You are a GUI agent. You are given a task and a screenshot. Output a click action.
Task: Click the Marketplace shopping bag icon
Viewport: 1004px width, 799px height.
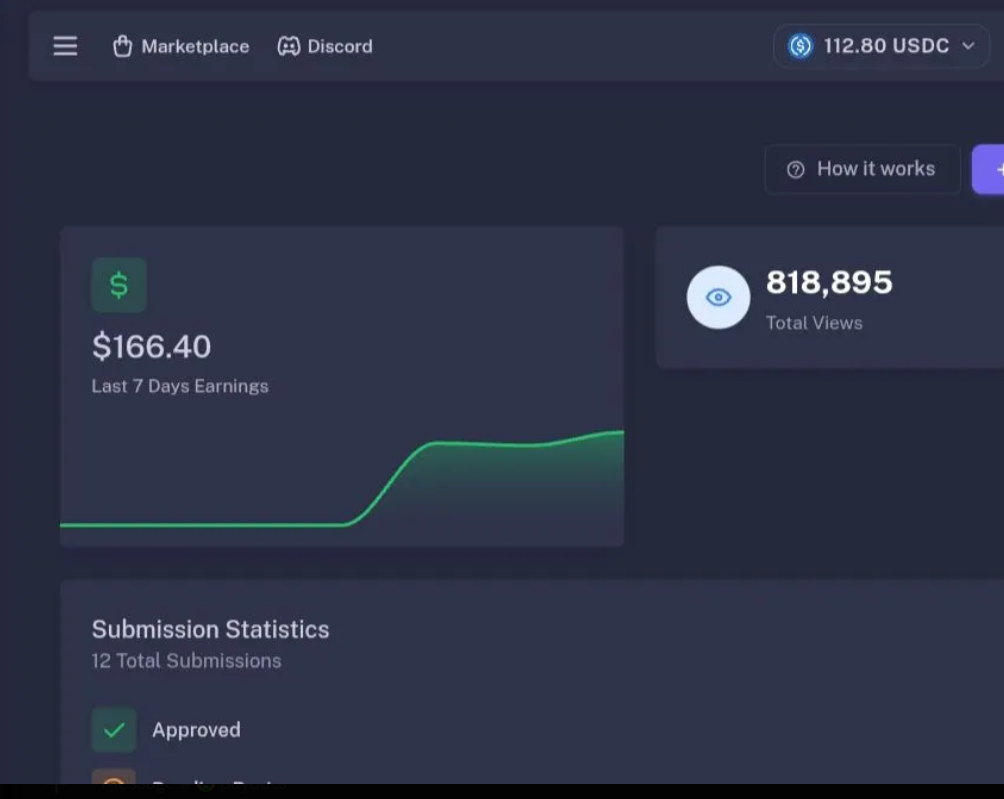(122, 46)
